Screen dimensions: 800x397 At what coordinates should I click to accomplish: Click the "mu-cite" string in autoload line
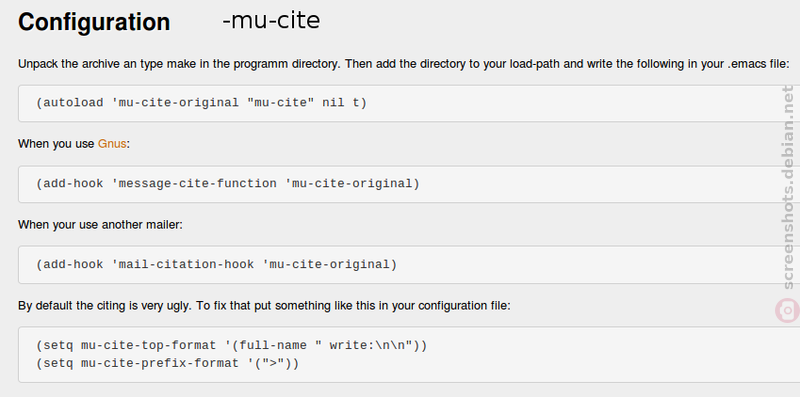pos(280,103)
